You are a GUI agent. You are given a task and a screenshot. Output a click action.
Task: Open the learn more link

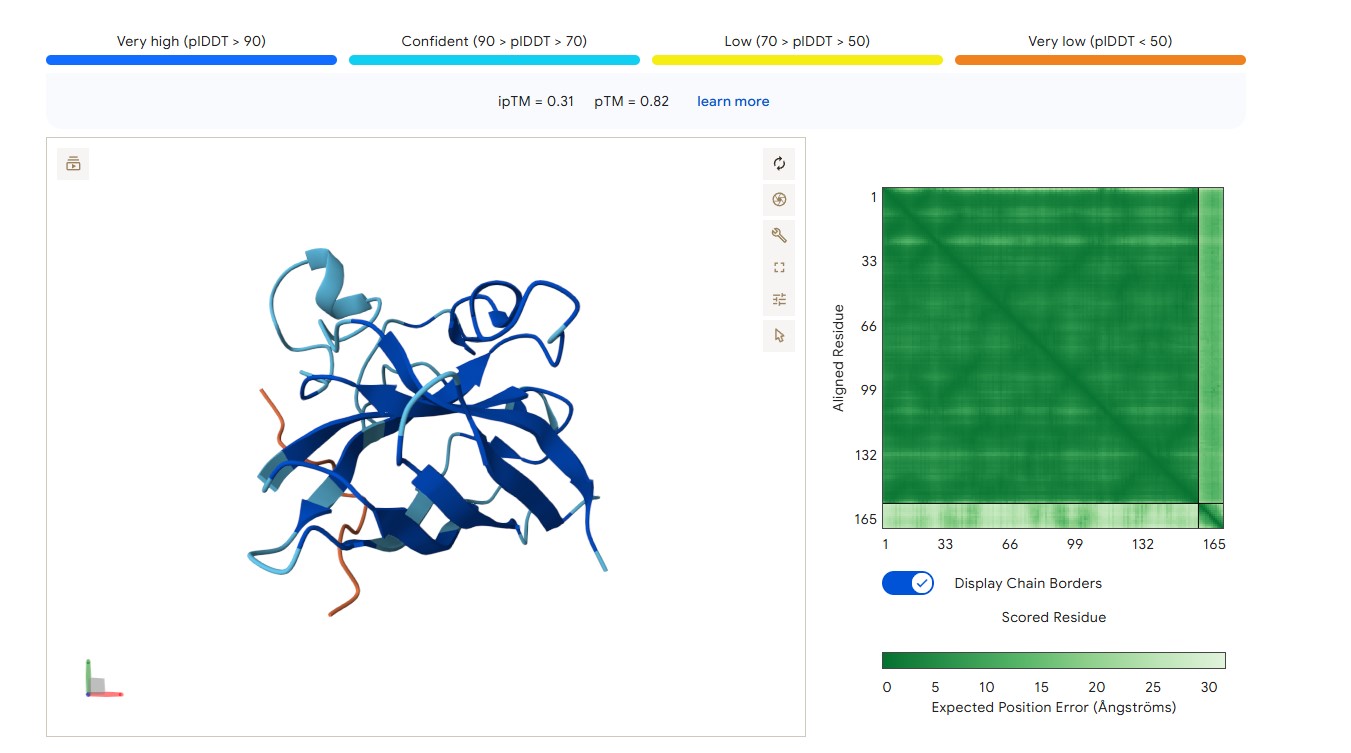point(733,101)
